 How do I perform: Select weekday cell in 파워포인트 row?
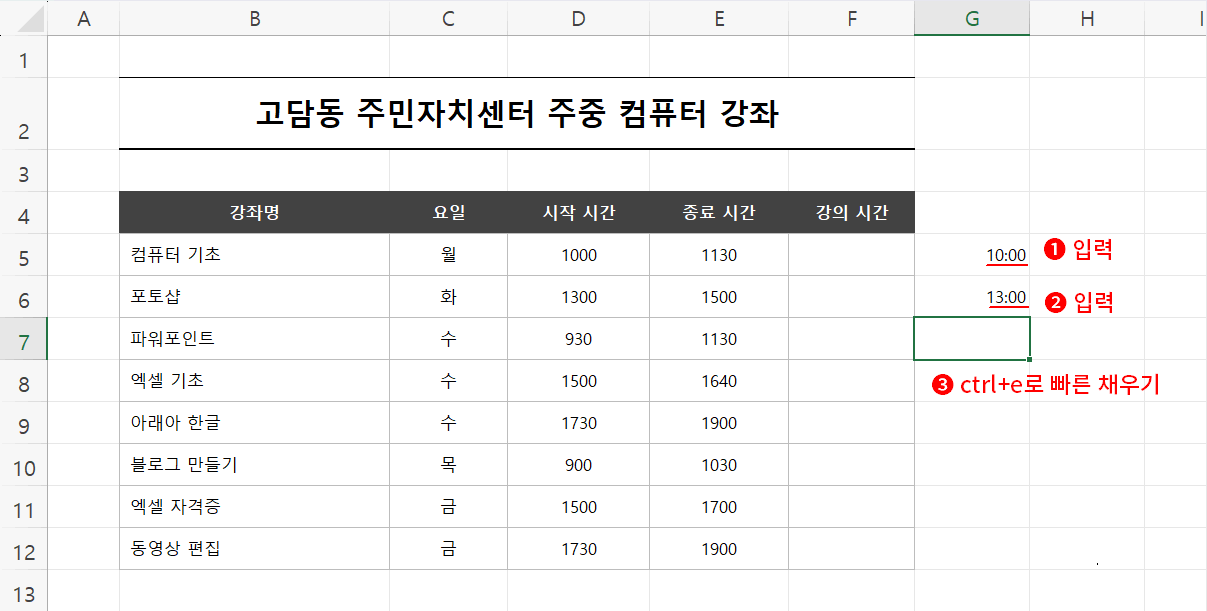[448, 339]
